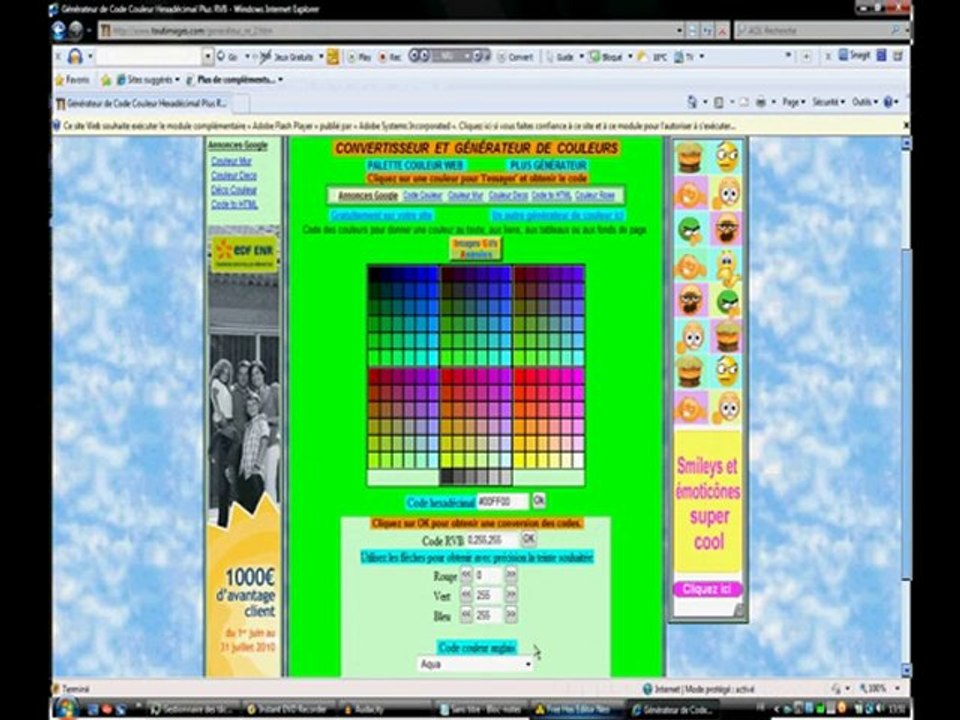This screenshot has height=720, width=960.
Task: Switch to Free Hex Editor Neo taskbar item
Action: click(x=579, y=710)
